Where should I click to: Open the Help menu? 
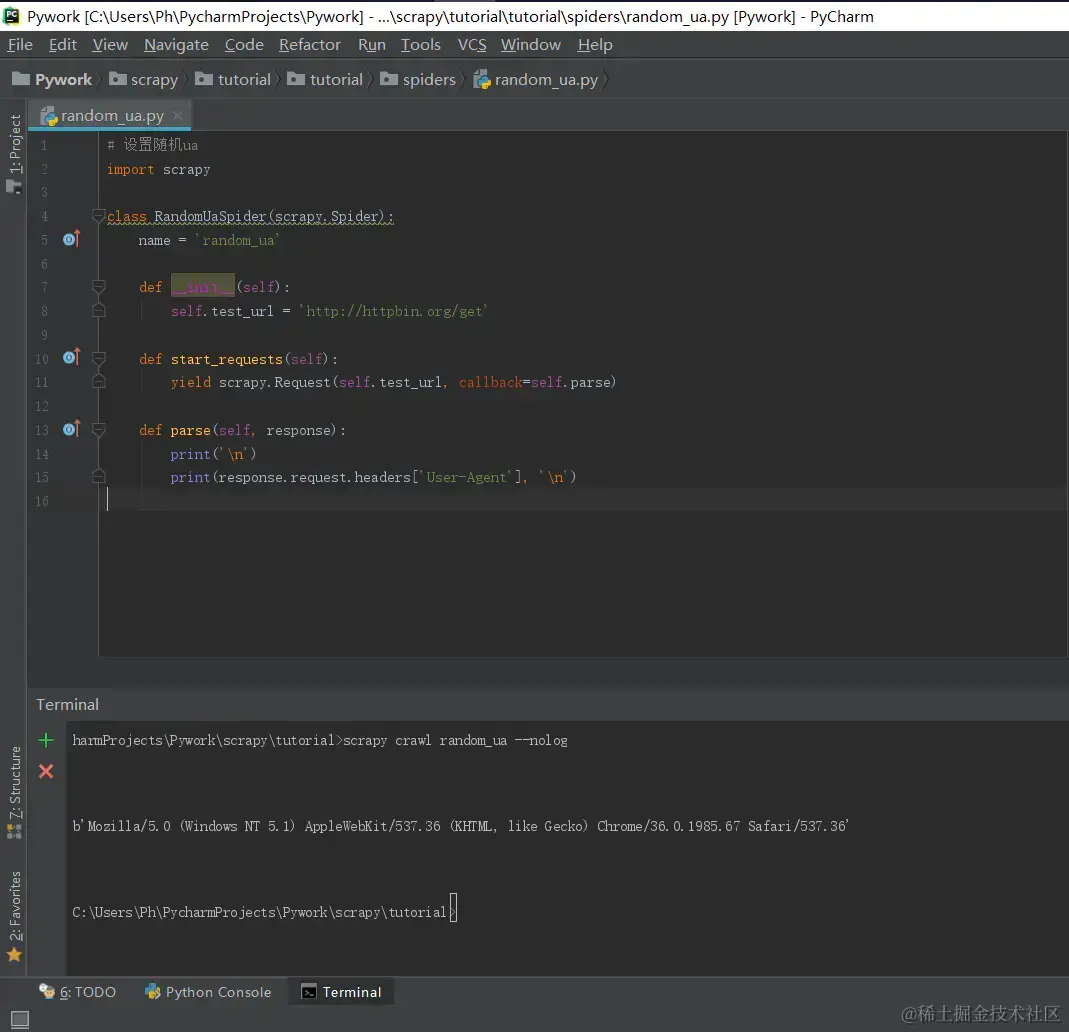click(594, 45)
